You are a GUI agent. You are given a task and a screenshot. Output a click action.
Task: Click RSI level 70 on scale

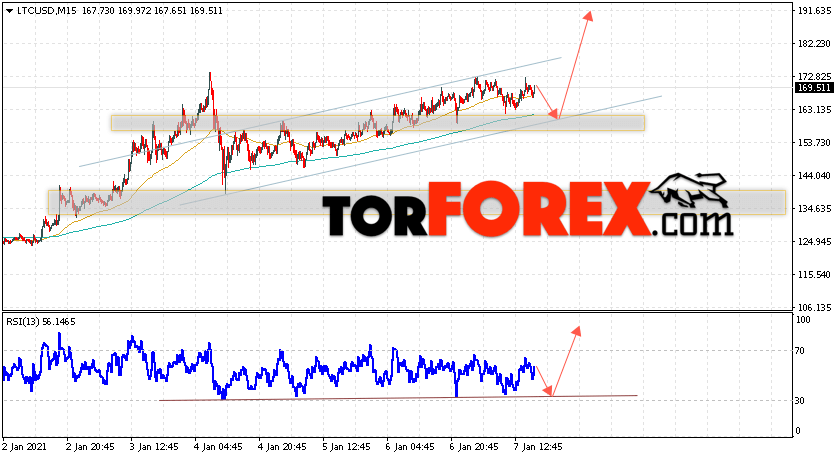coord(800,351)
